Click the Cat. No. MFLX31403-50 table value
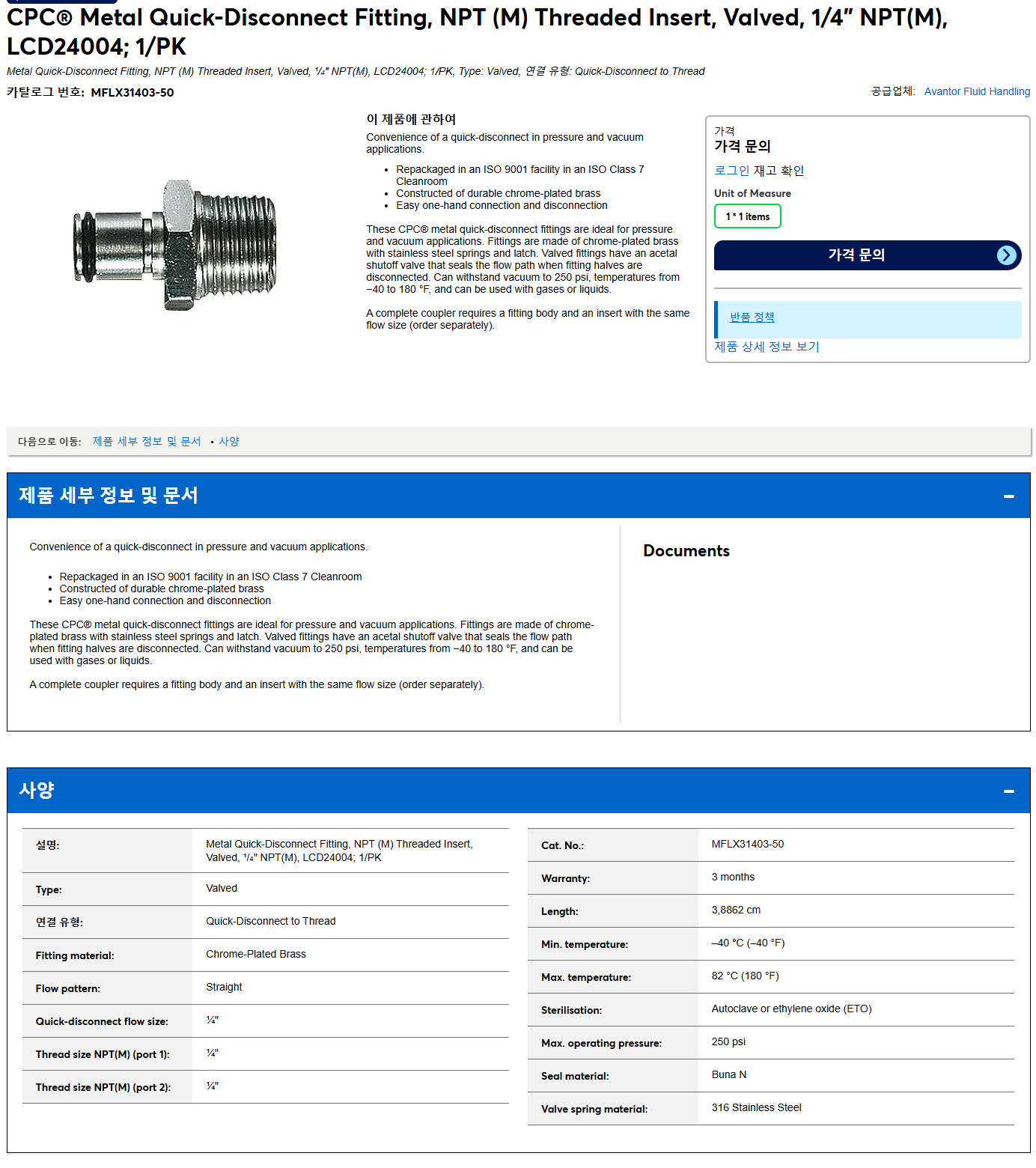 [748, 844]
